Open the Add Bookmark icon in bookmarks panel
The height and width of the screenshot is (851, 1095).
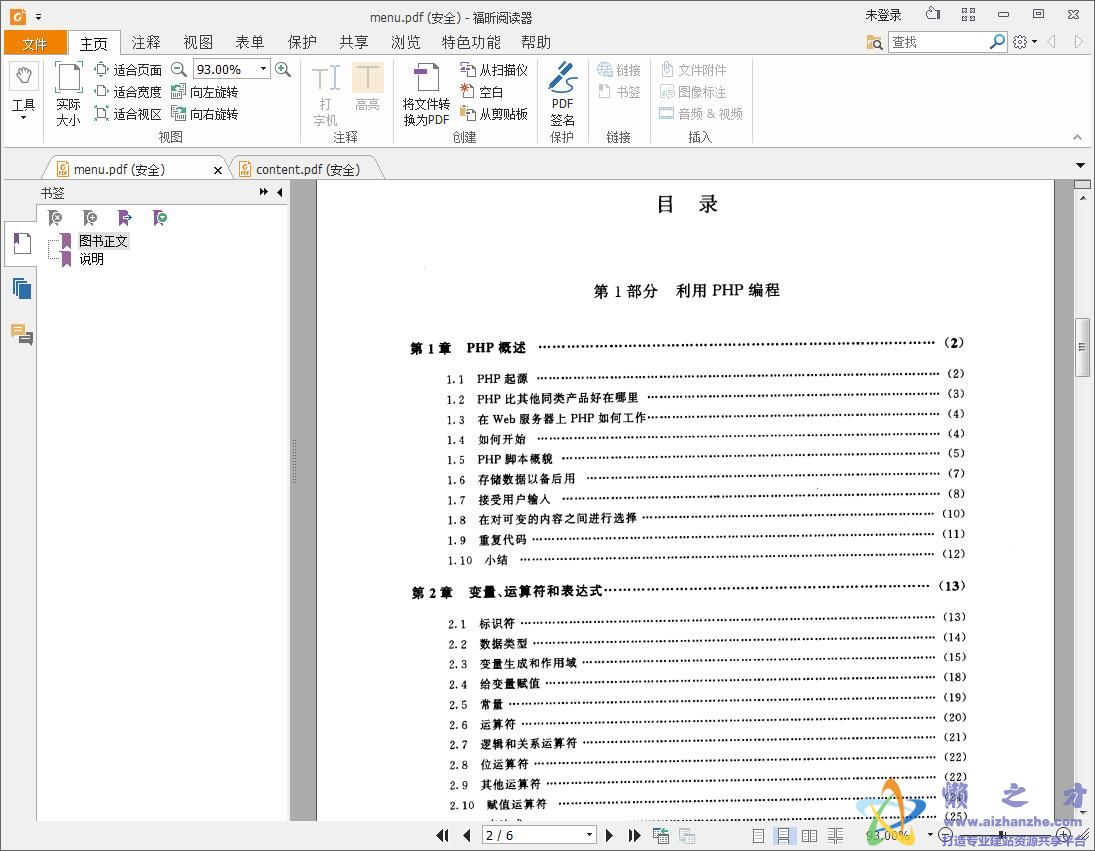pyautogui.click(x=90, y=217)
